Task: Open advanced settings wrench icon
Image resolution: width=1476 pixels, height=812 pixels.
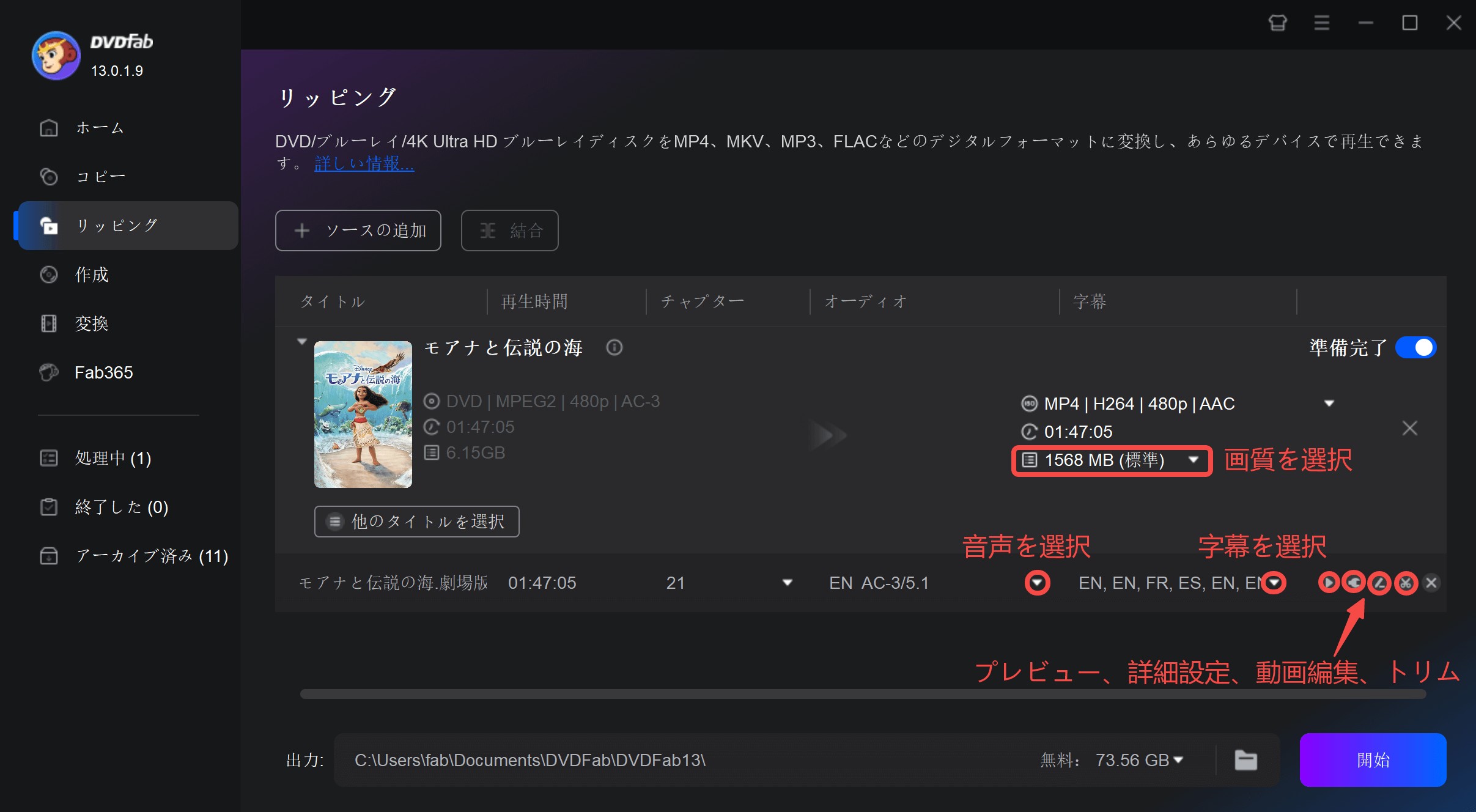Action: tap(1354, 583)
